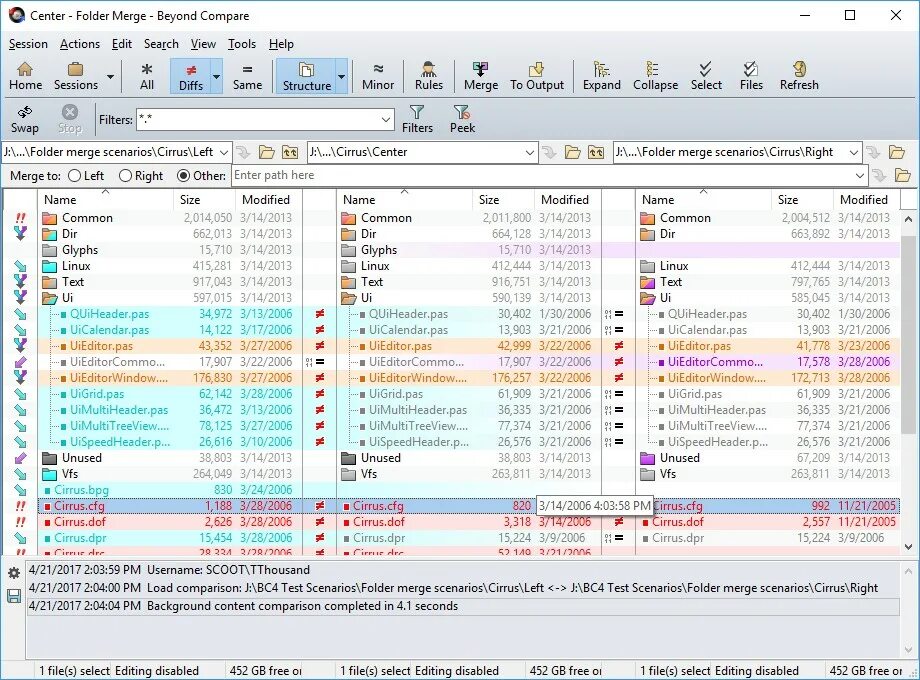Sort center pane by Modified column
This screenshot has height=680, width=920.
[567, 199]
